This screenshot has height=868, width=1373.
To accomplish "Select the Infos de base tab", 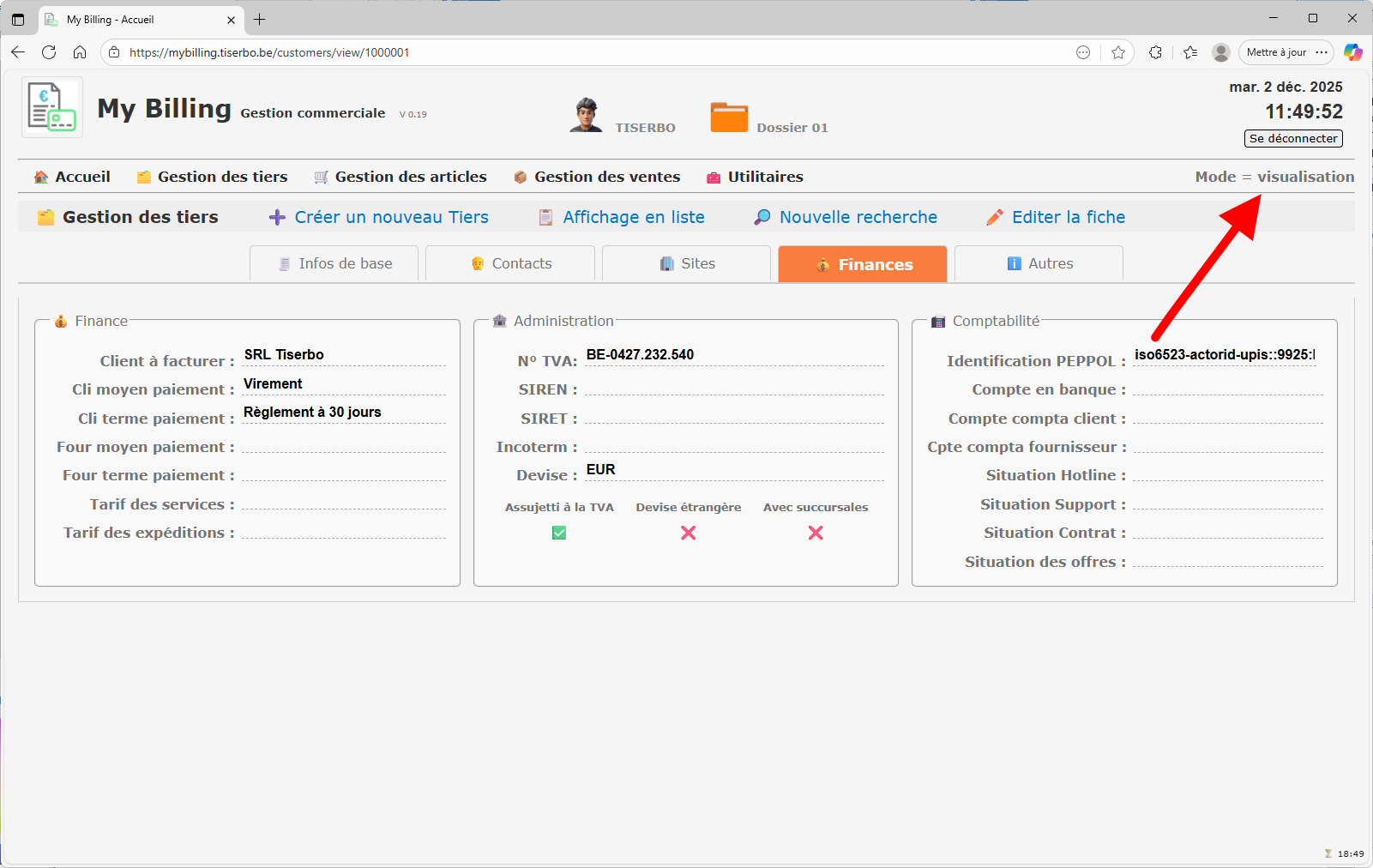I will point(334,264).
